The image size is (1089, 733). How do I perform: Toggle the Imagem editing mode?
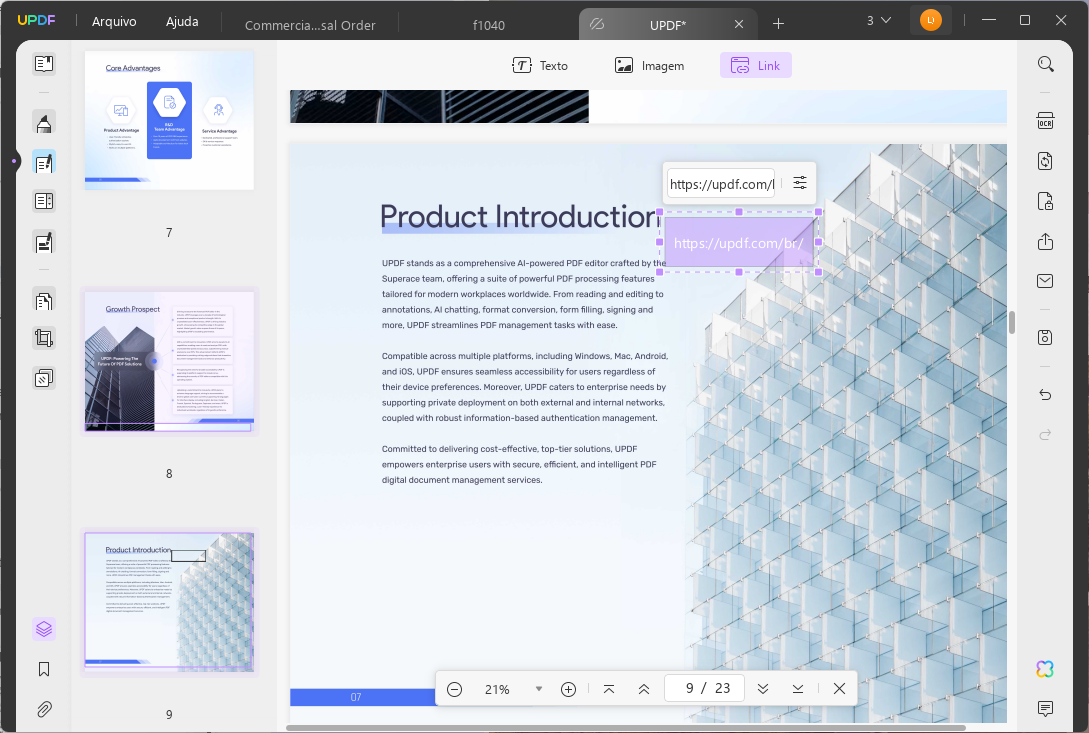tap(650, 66)
